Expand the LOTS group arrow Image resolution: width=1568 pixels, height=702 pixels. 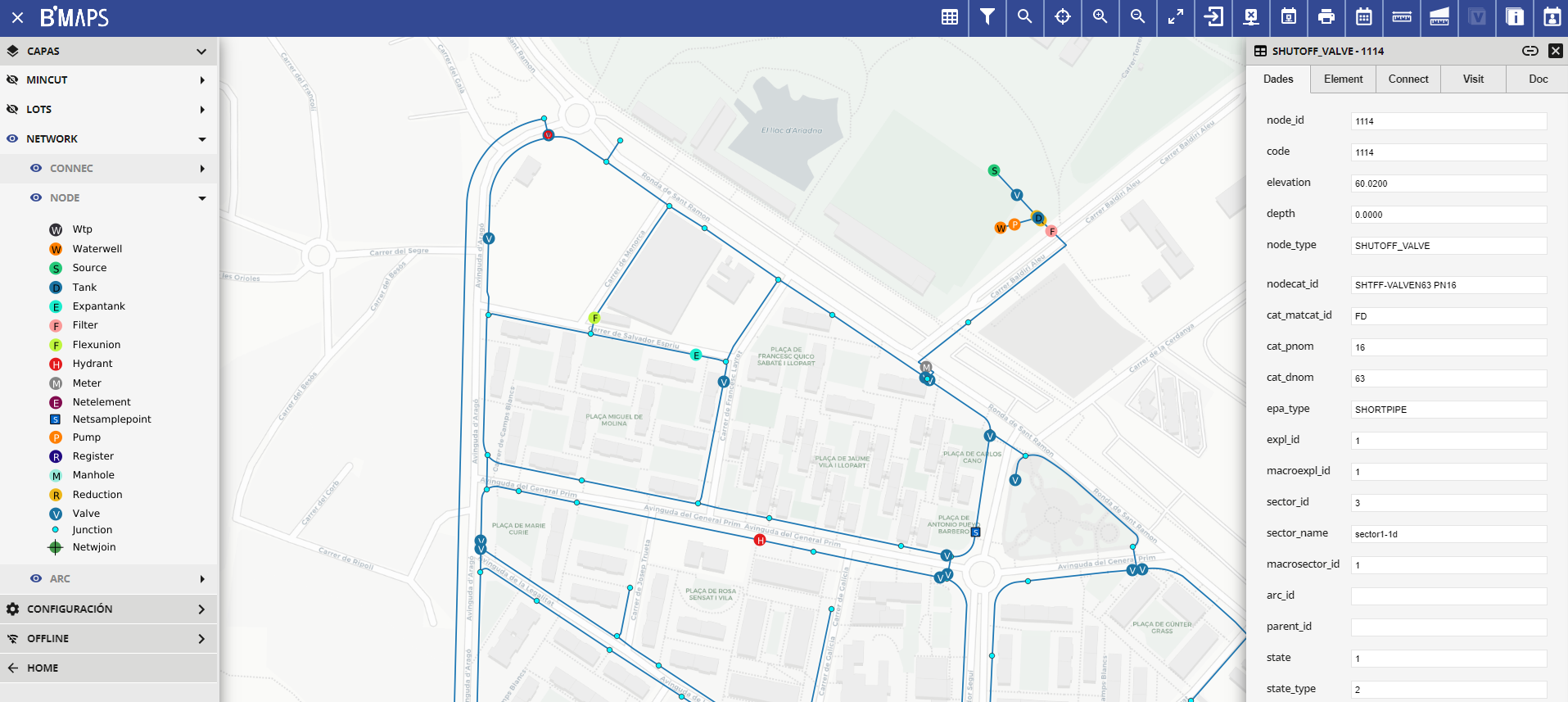pos(202,110)
